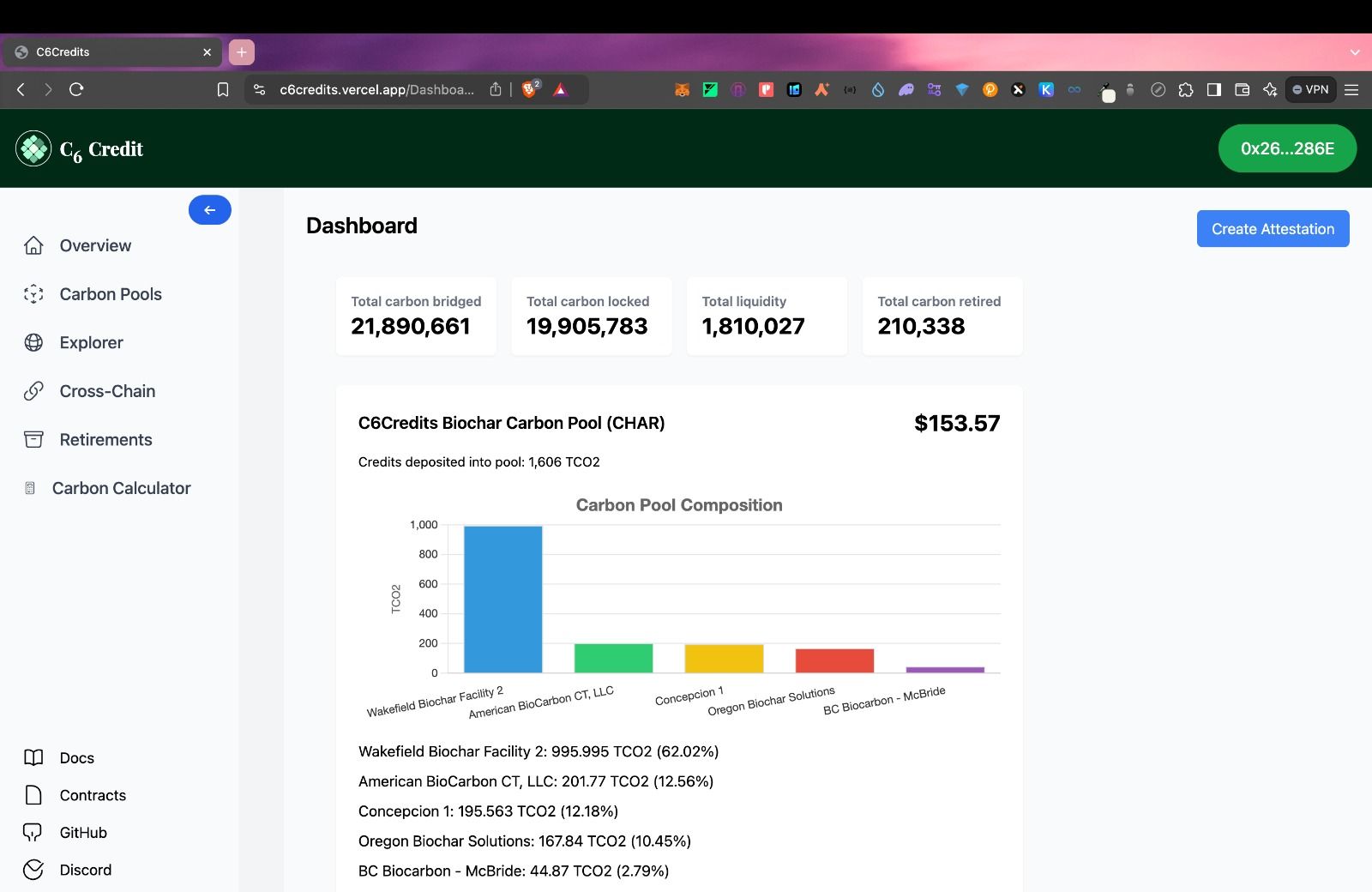This screenshot has height=892, width=1372.
Task: Click the Total carbon locked card
Action: [592, 316]
